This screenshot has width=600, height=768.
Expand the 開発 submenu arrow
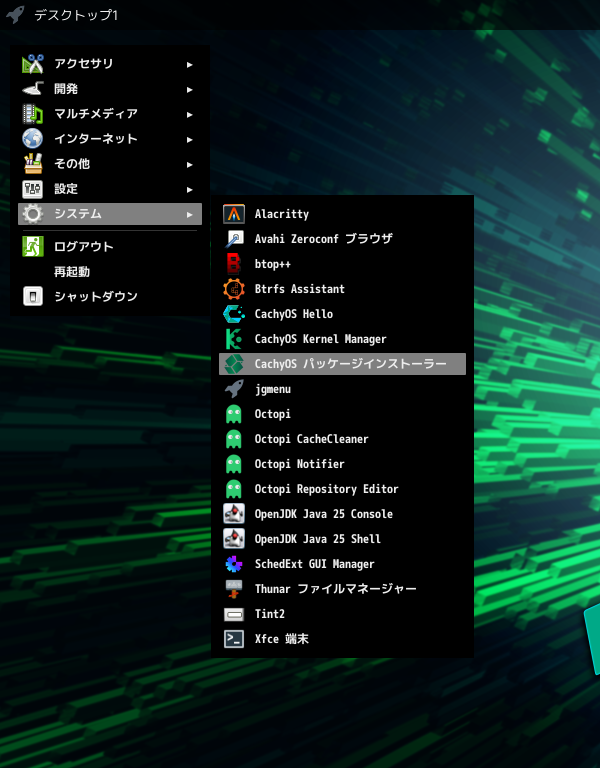tap(190, 89)
